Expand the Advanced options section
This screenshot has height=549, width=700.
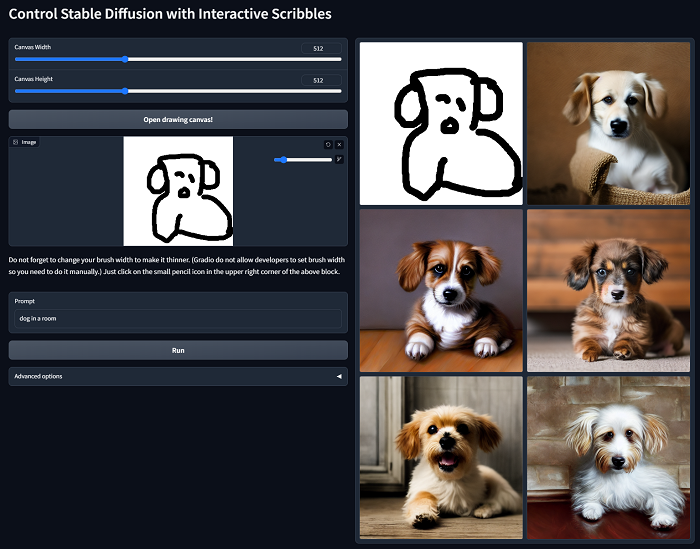click(178, 376)
